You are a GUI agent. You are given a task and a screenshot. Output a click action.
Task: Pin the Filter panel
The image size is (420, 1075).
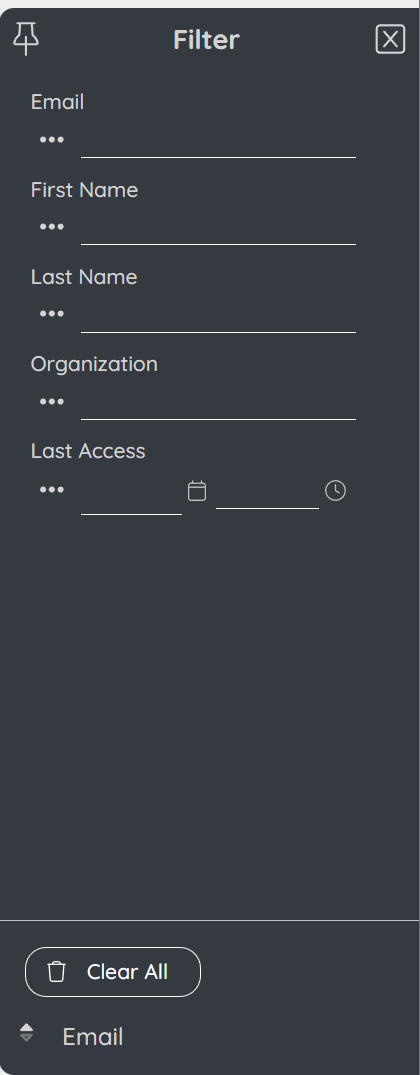[x=26, y=38]
